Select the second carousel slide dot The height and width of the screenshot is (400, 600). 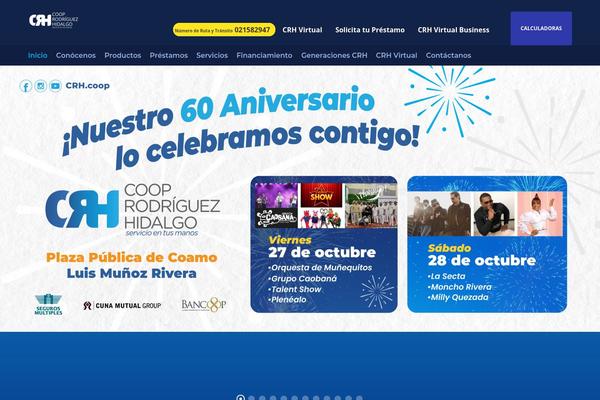(251, 398)
